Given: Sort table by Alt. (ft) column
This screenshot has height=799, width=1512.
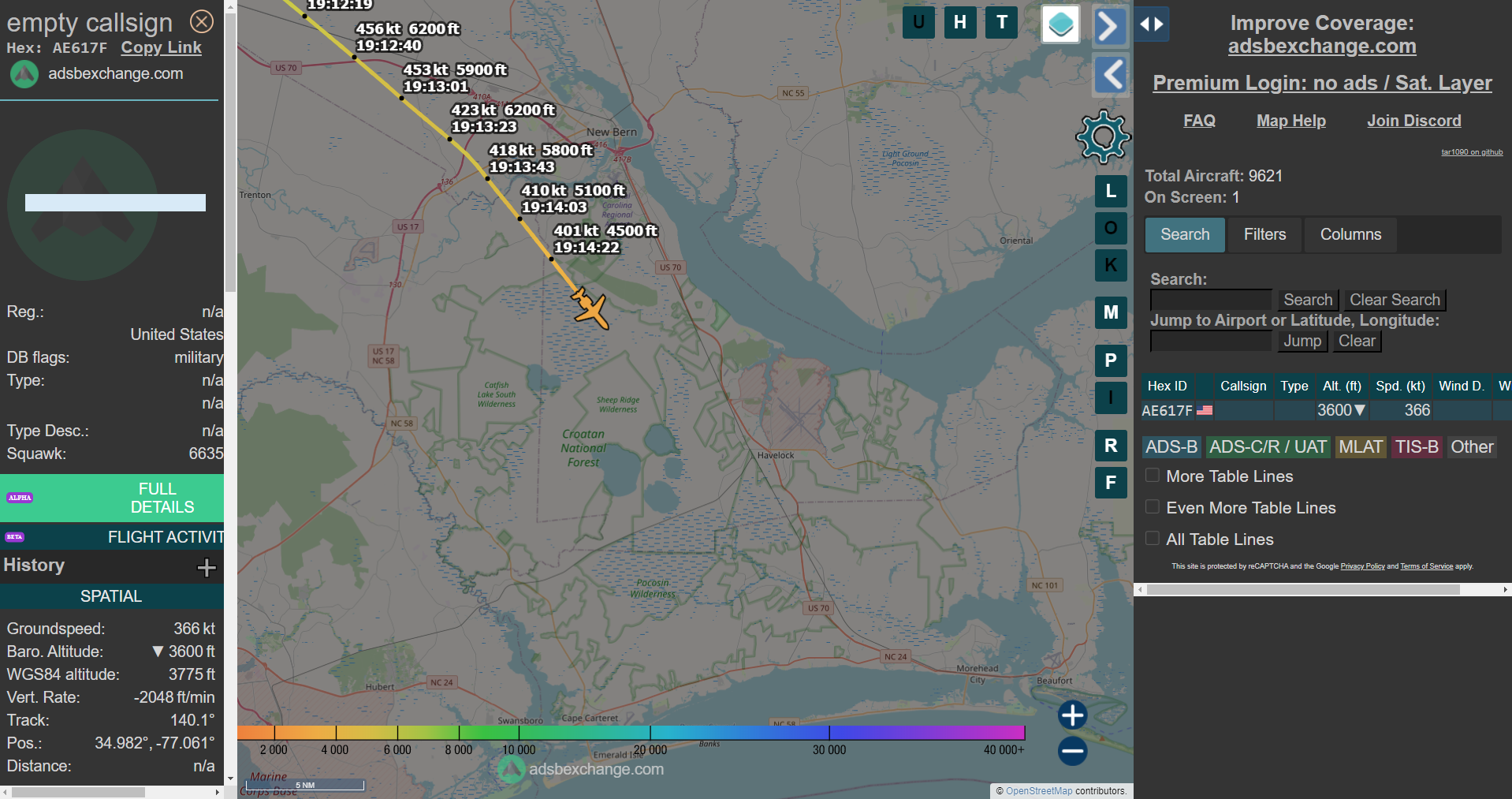Looking at the screenshot, I should [1342, 386].
